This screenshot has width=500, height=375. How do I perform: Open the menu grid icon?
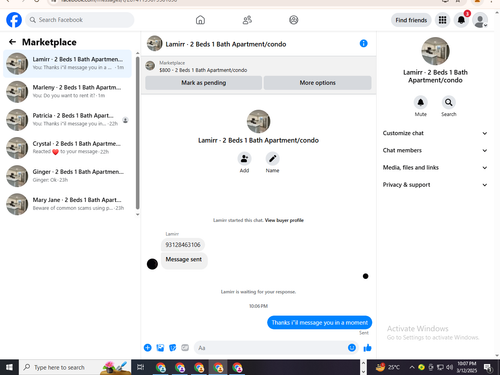click(x=442, y=20)
